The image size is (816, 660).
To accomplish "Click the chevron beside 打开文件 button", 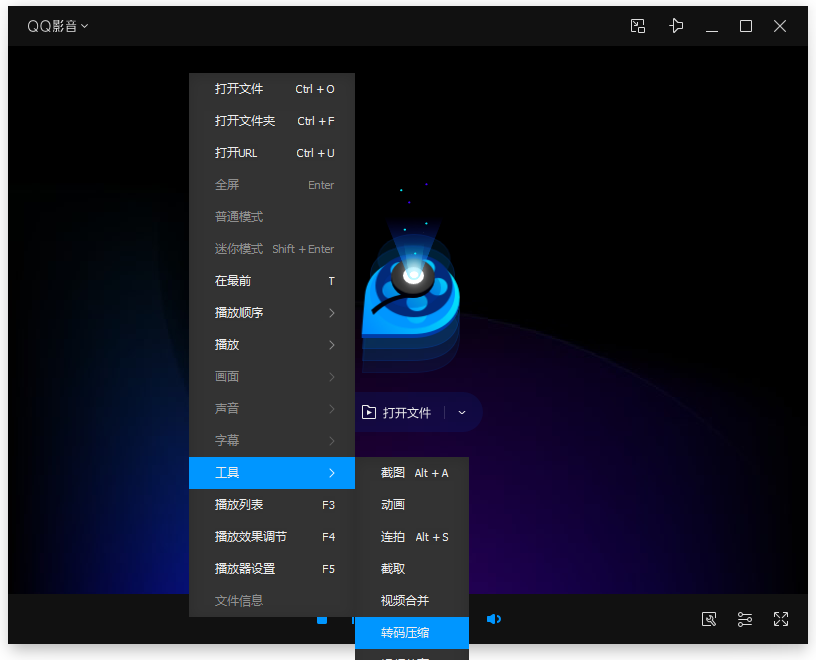I will (x=461, y=411).
